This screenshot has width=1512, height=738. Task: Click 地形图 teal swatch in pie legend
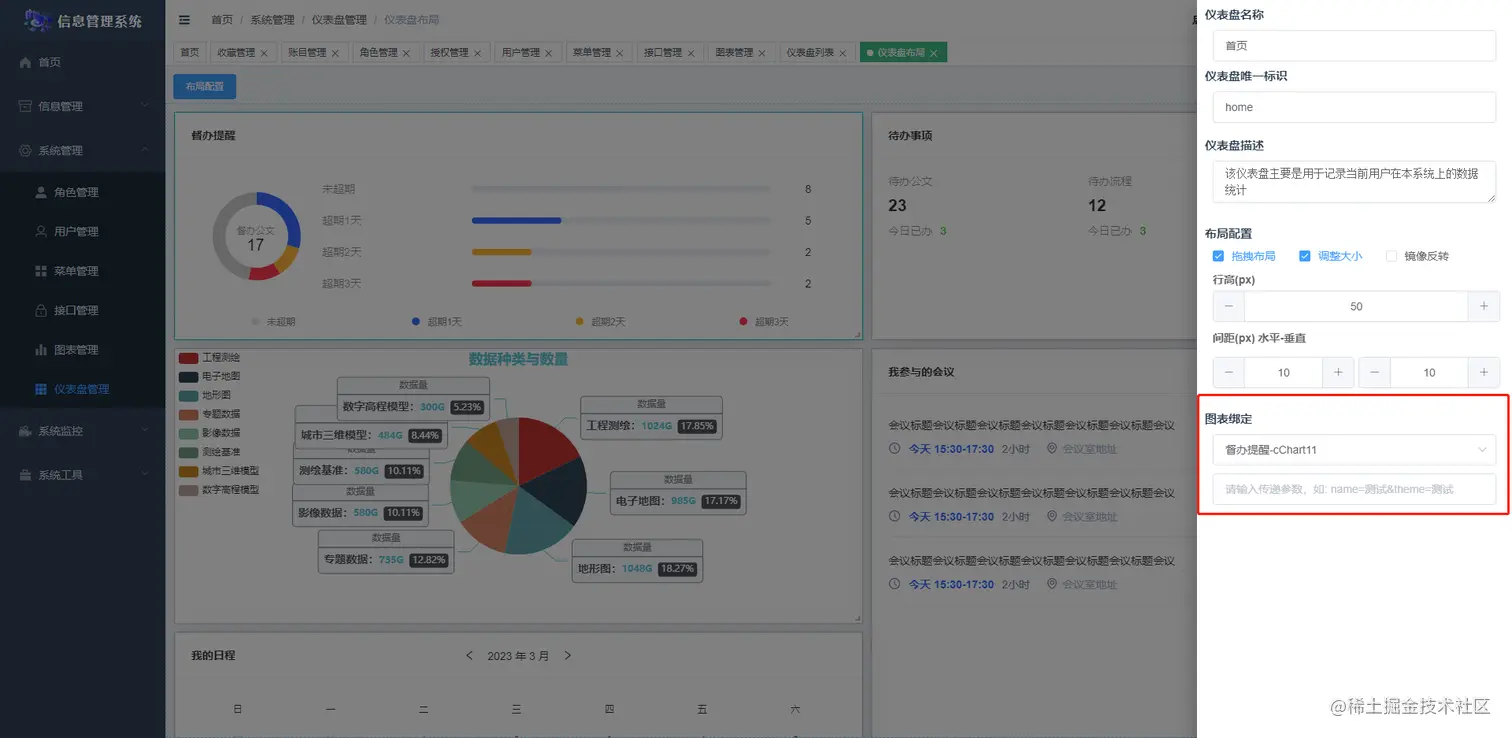tap(188, 395)
